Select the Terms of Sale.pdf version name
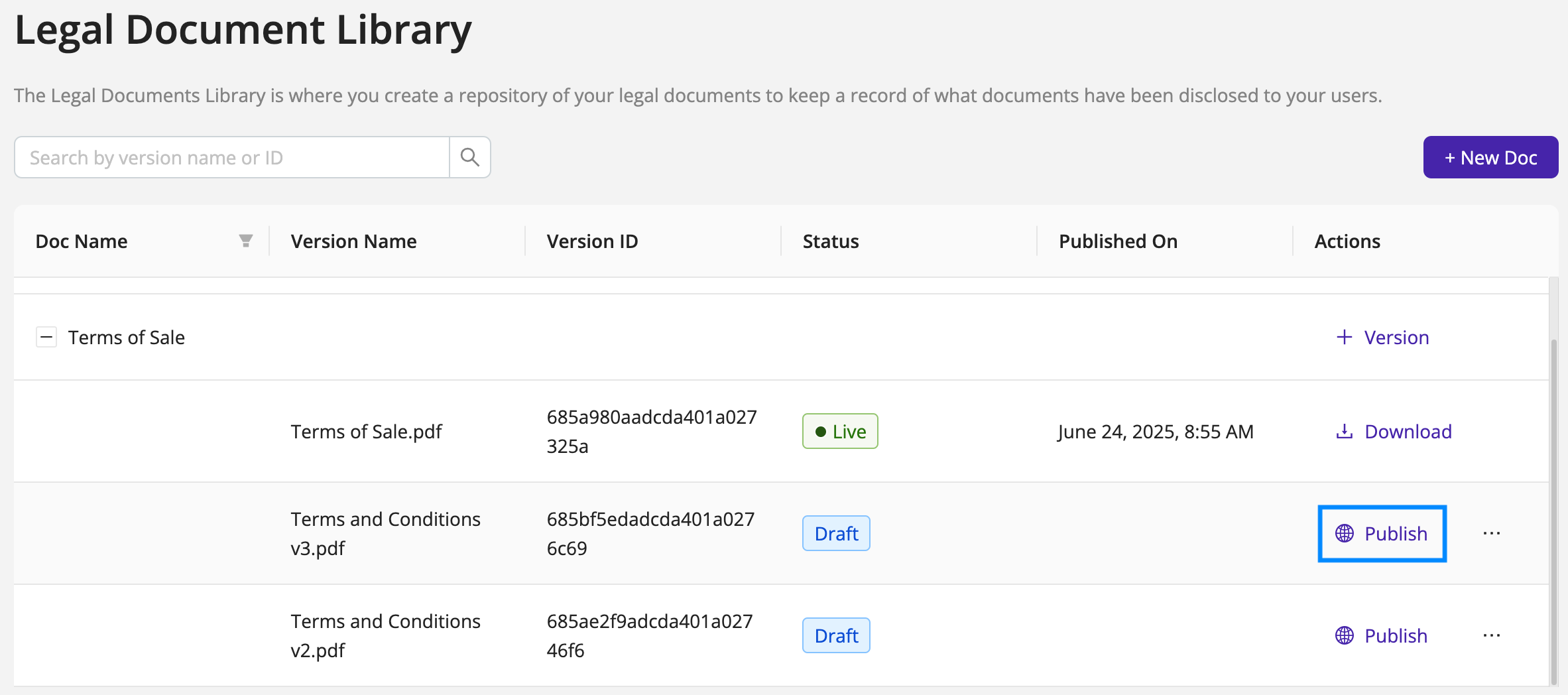 click(366, 431)
